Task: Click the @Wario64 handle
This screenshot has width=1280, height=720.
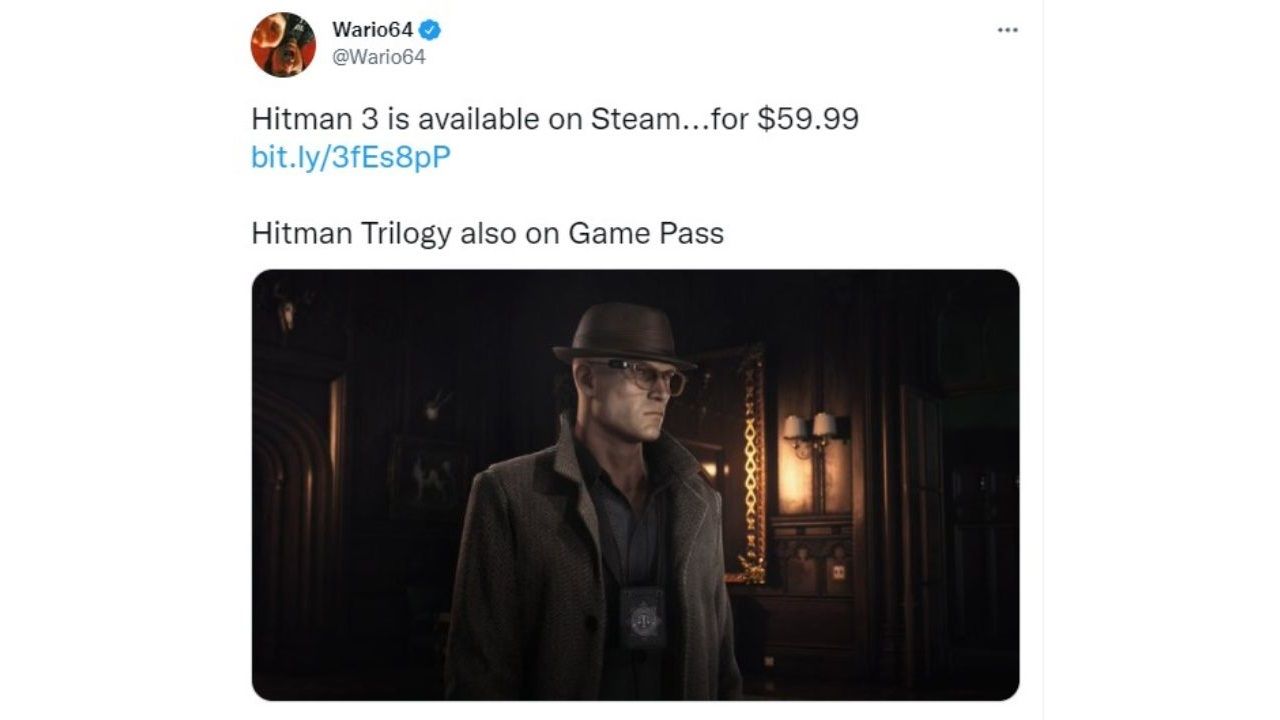Action: pos(379,58)
